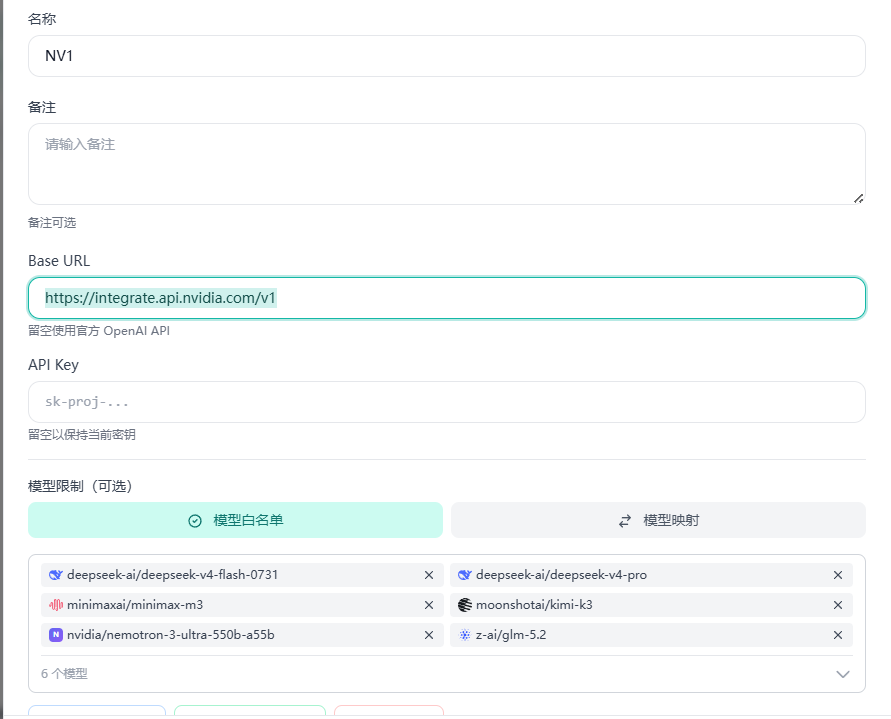Click the 备注 textarea resize handle

859,198
